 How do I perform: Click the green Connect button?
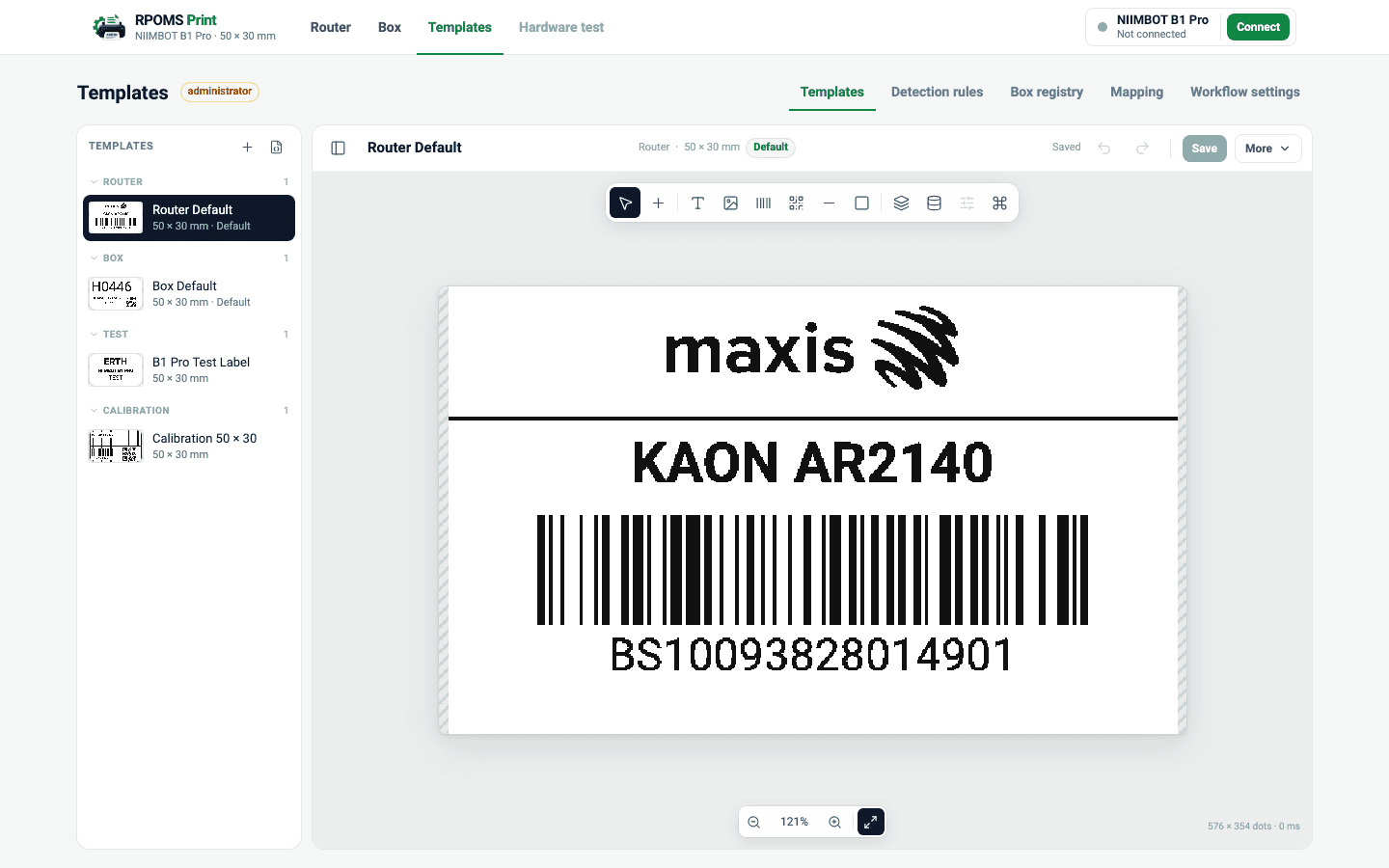click(1258, 27)
